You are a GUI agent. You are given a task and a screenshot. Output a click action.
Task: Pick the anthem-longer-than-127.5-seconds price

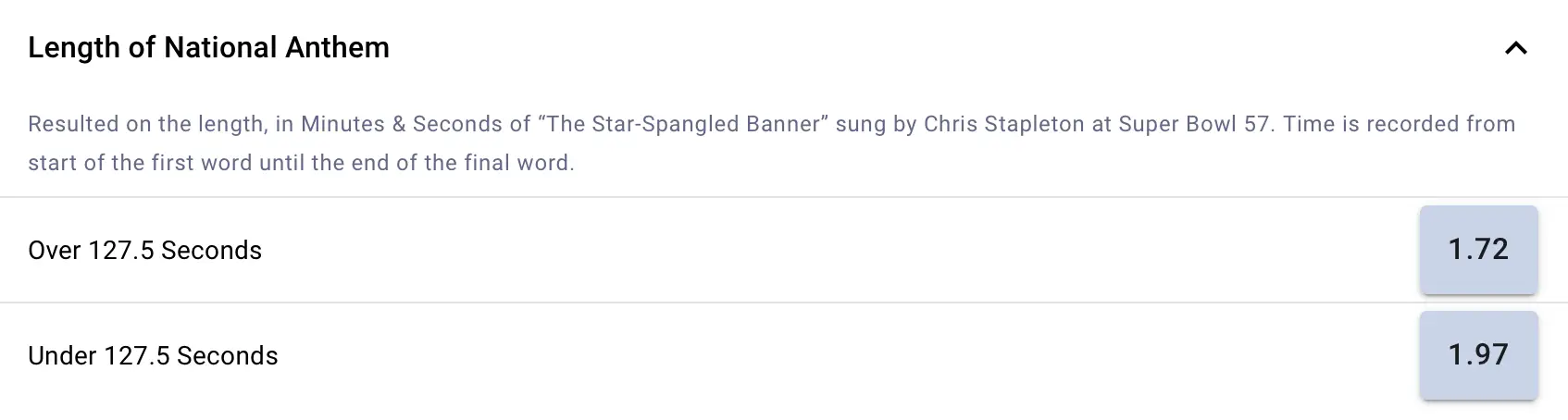(1478, 250)
